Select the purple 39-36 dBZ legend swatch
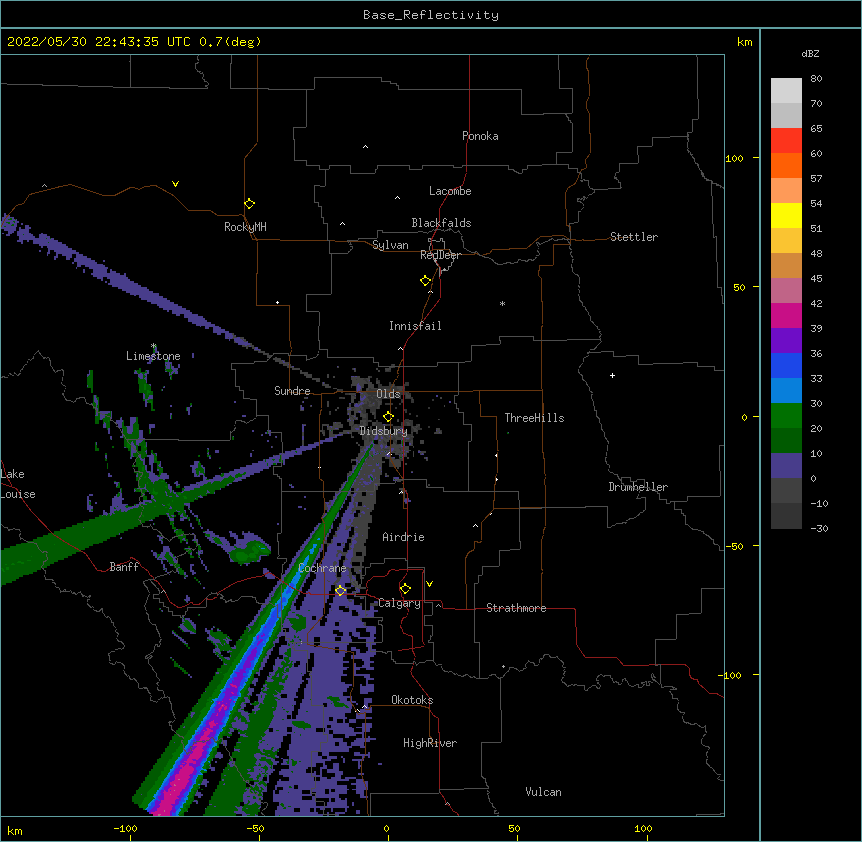862x842 pixels. [x=786, y=340]
